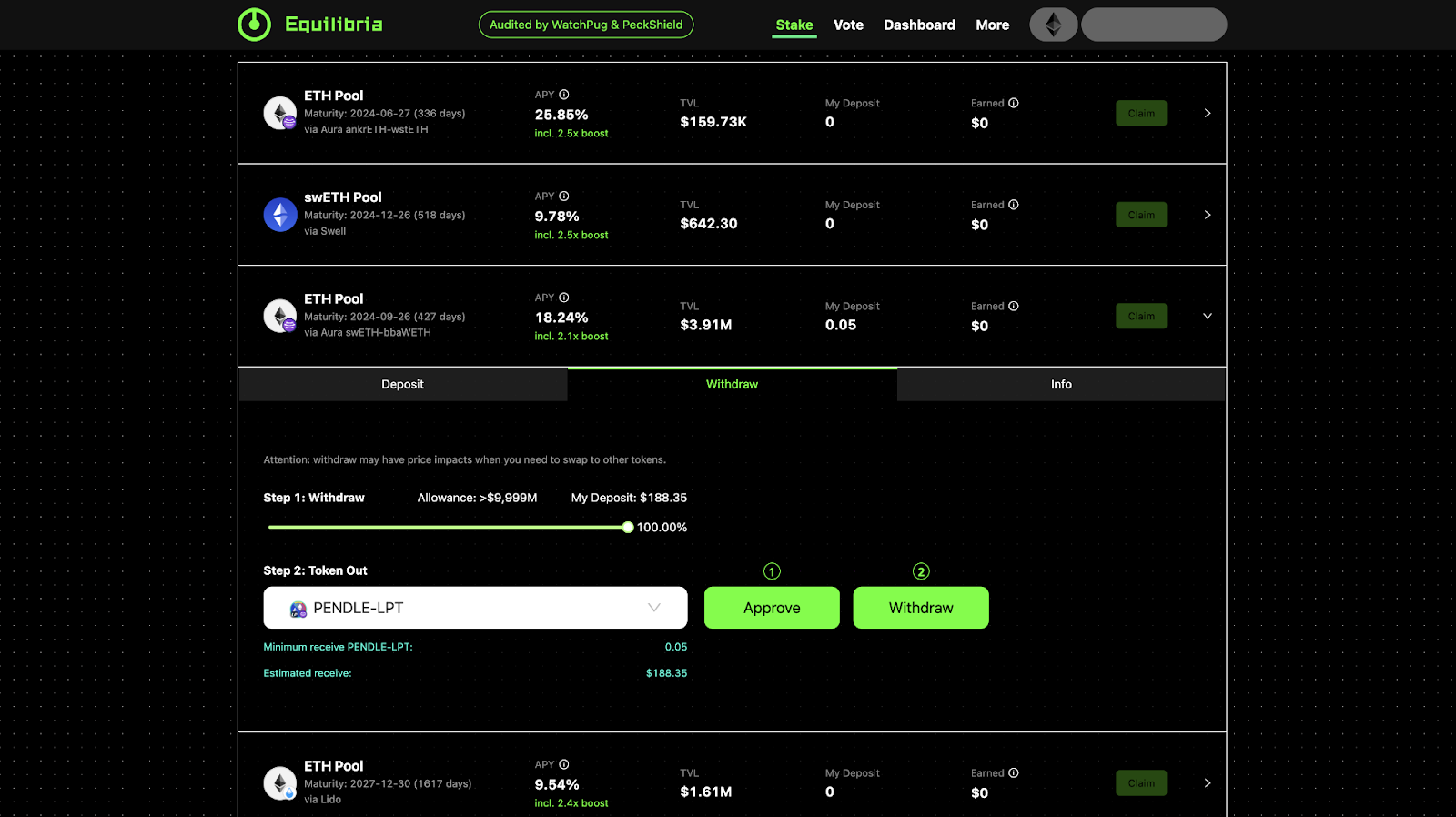Show APY info for the 18.24% pool
The width and height of the screenshot is (1456, 817).
564,298
